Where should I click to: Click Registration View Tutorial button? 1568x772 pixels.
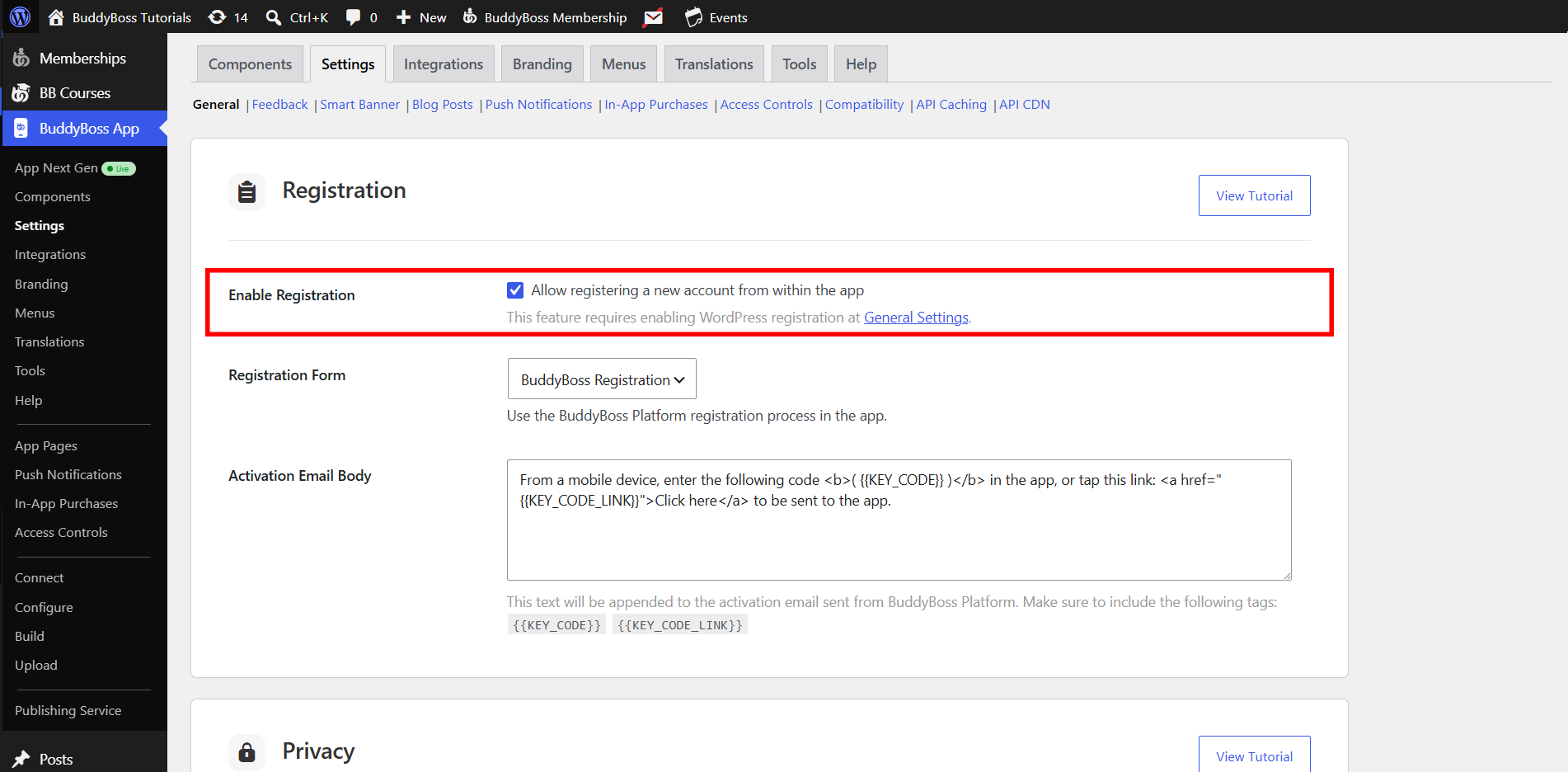(x=1254, y=195)
